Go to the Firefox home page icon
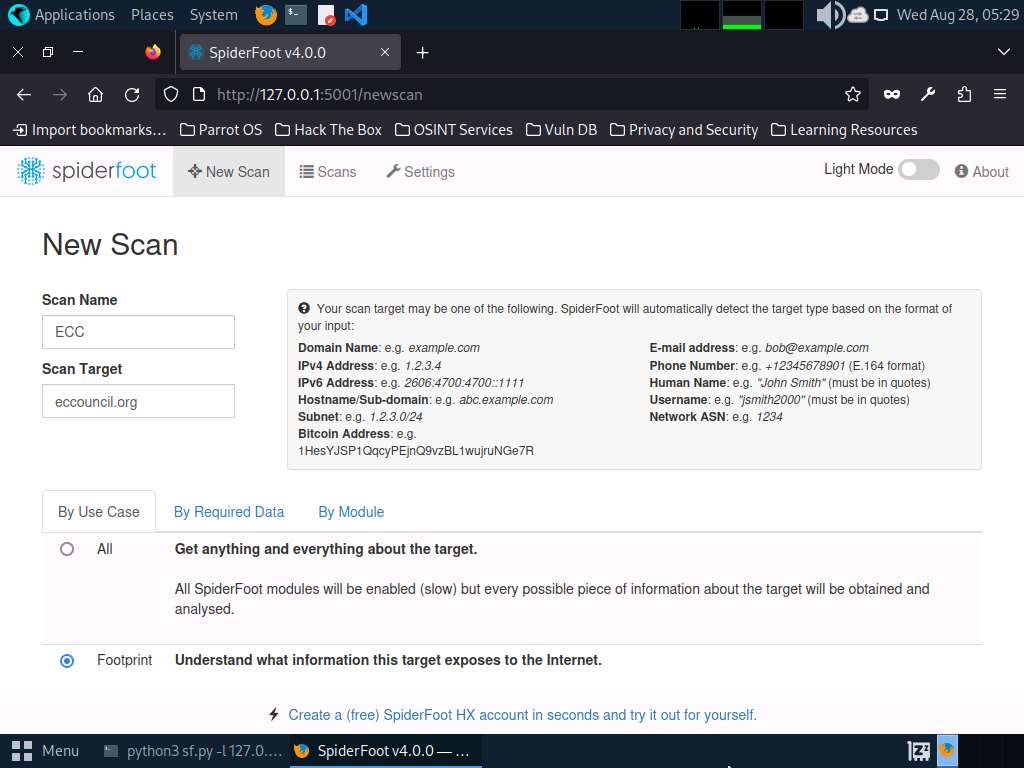The height and width of the screenshot is (768, 1024). coord(95,95)
